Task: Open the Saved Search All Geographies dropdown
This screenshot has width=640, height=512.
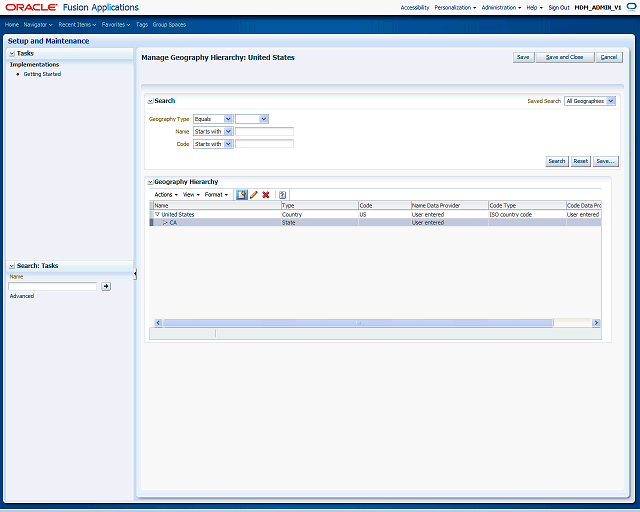Action: (x=590, y=101)
